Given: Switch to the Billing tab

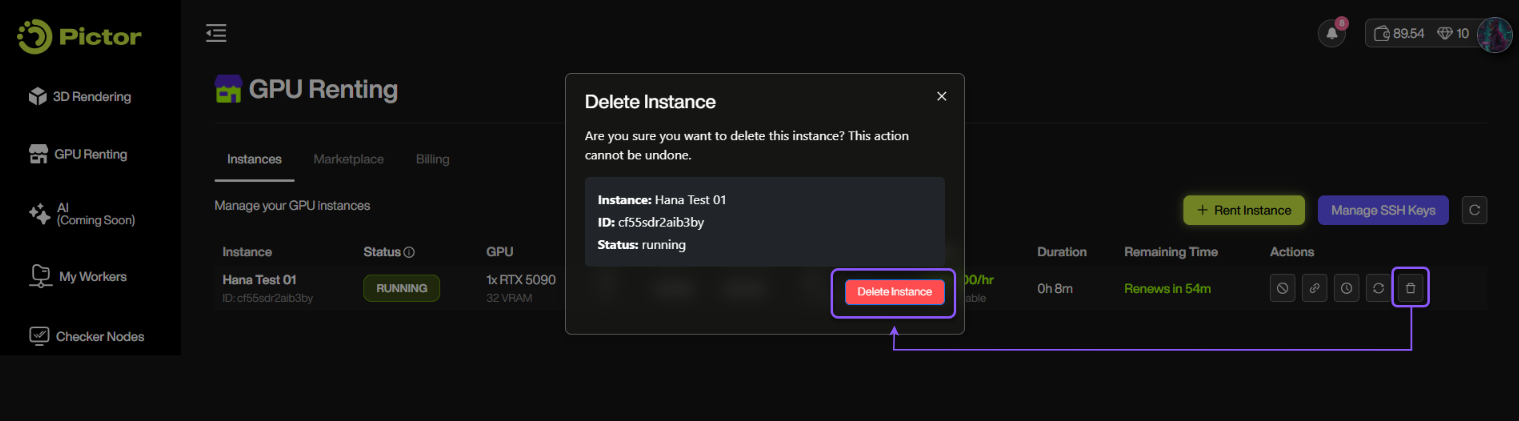Looking at the screenshot, I should [432, 159].
